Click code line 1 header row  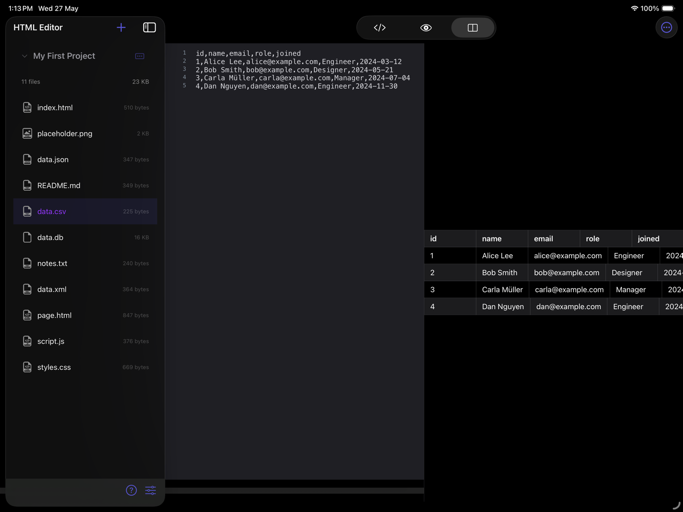248,53
